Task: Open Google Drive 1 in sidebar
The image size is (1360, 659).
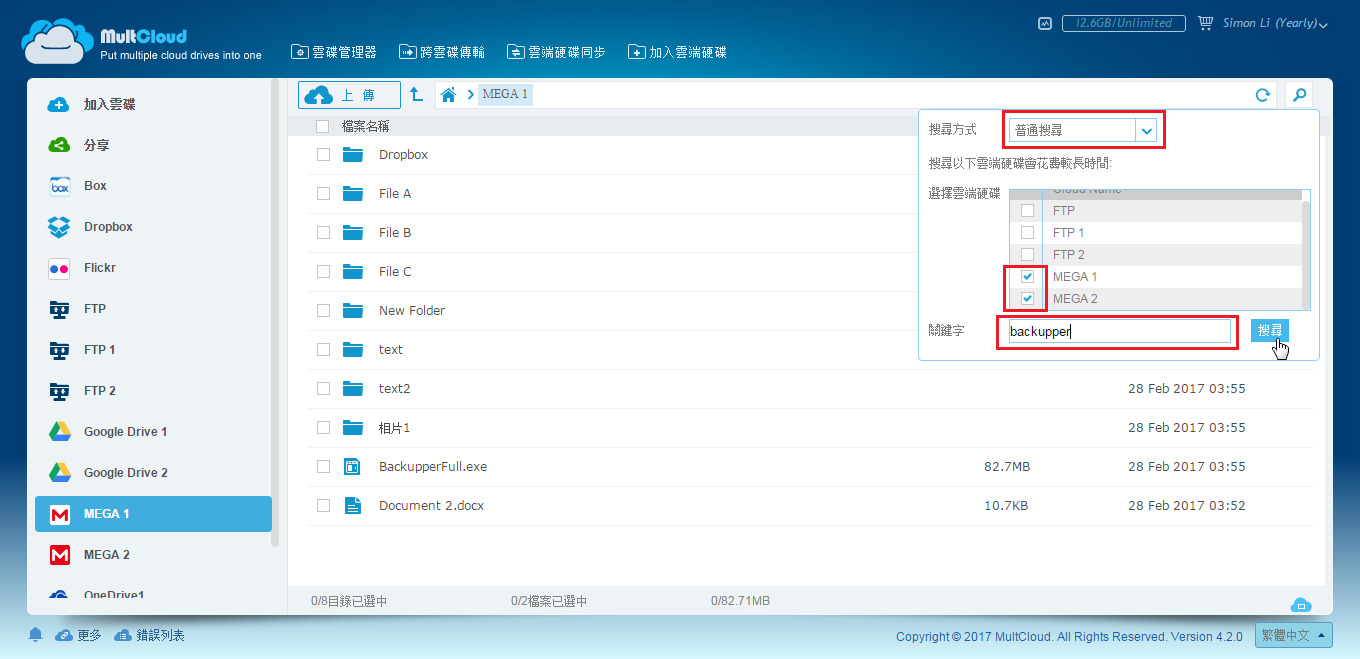Action: [x=153, y=432]
